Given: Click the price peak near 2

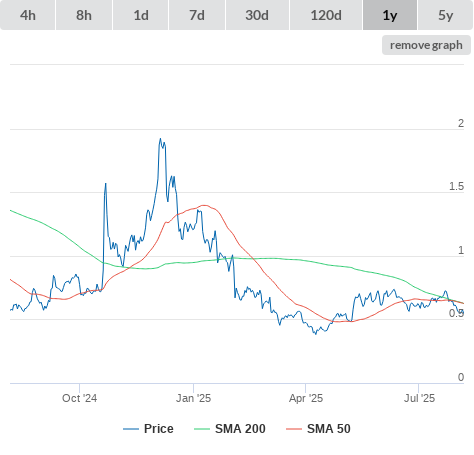Looking at the screenshot, I should (x=160, y=139).
